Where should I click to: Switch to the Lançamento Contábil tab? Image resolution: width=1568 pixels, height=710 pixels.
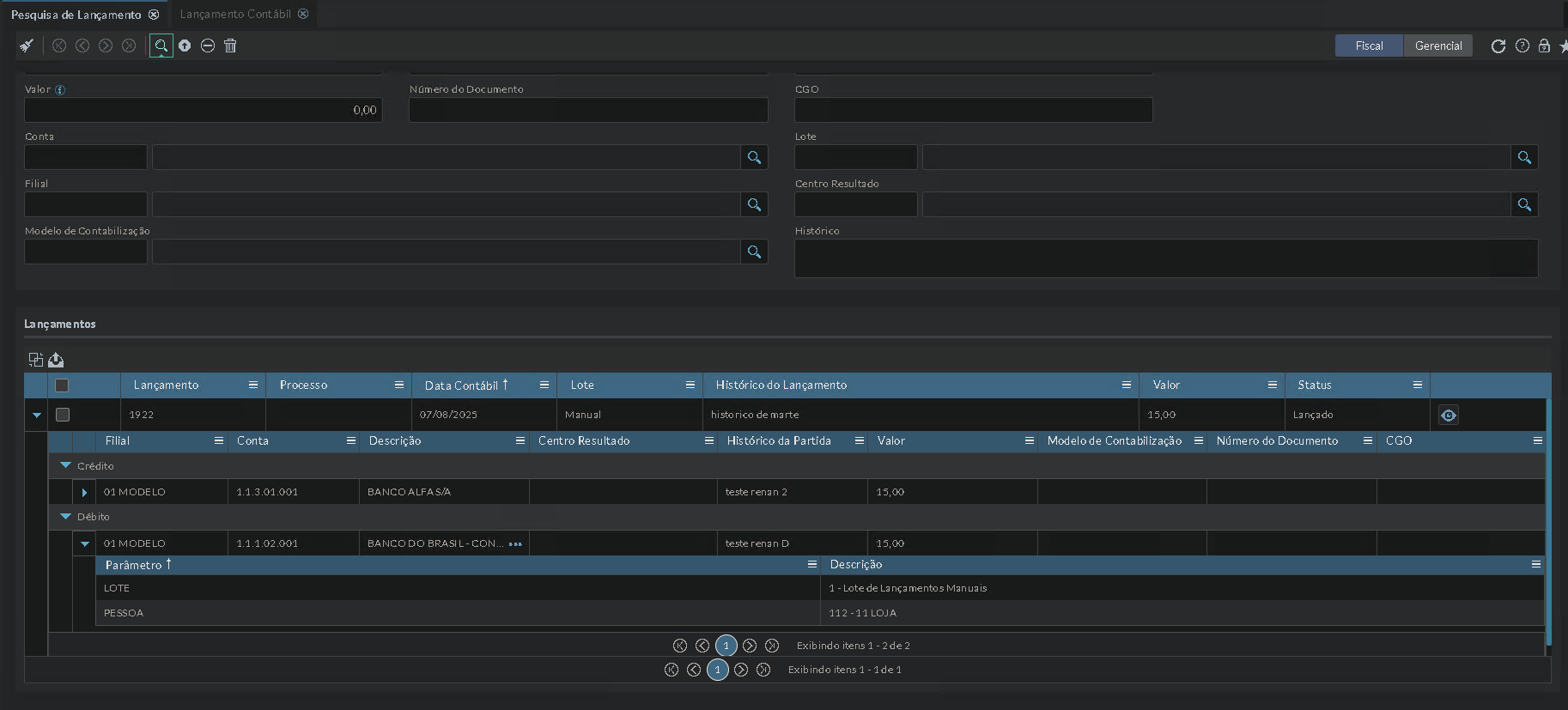click(235, 14)
